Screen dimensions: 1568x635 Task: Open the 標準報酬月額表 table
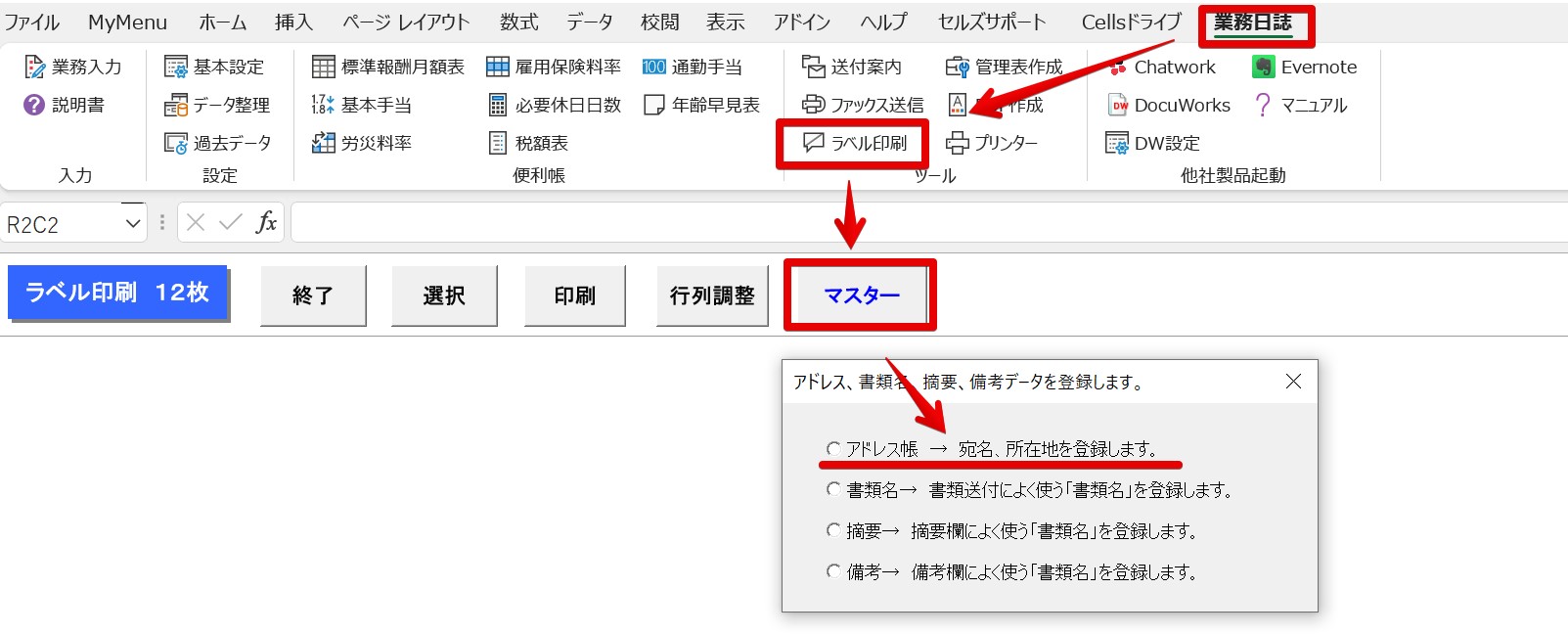tap(388, 67)
